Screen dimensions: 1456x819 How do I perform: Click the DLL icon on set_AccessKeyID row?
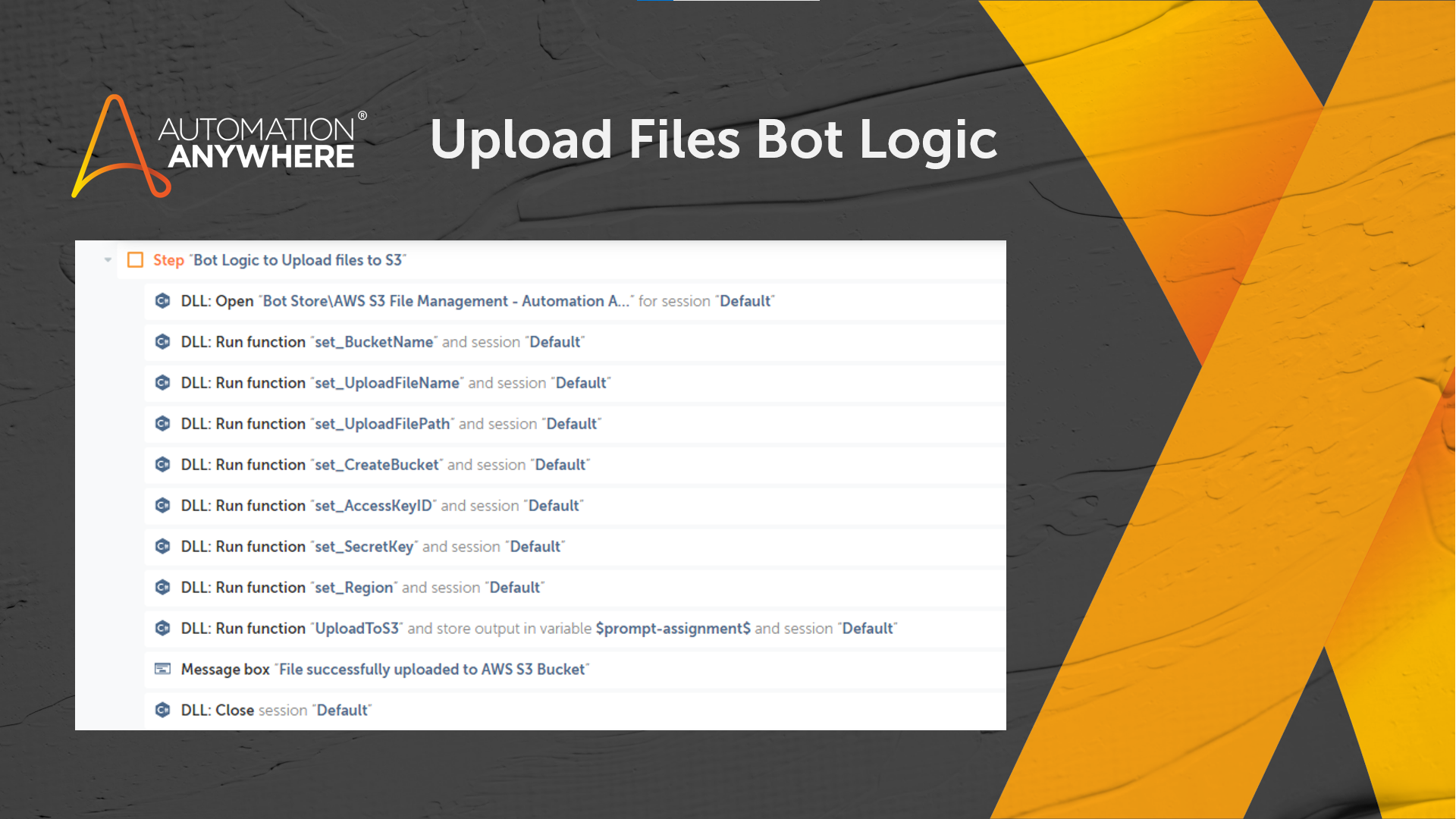162,506
